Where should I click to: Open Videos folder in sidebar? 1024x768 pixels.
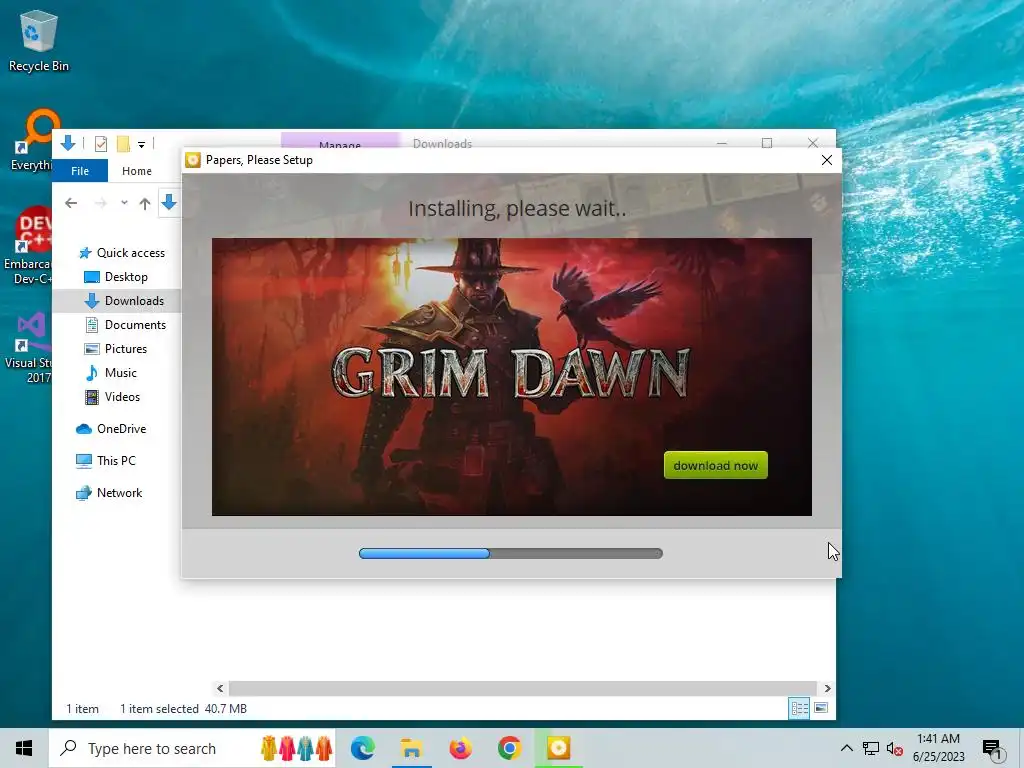[122, 397]
